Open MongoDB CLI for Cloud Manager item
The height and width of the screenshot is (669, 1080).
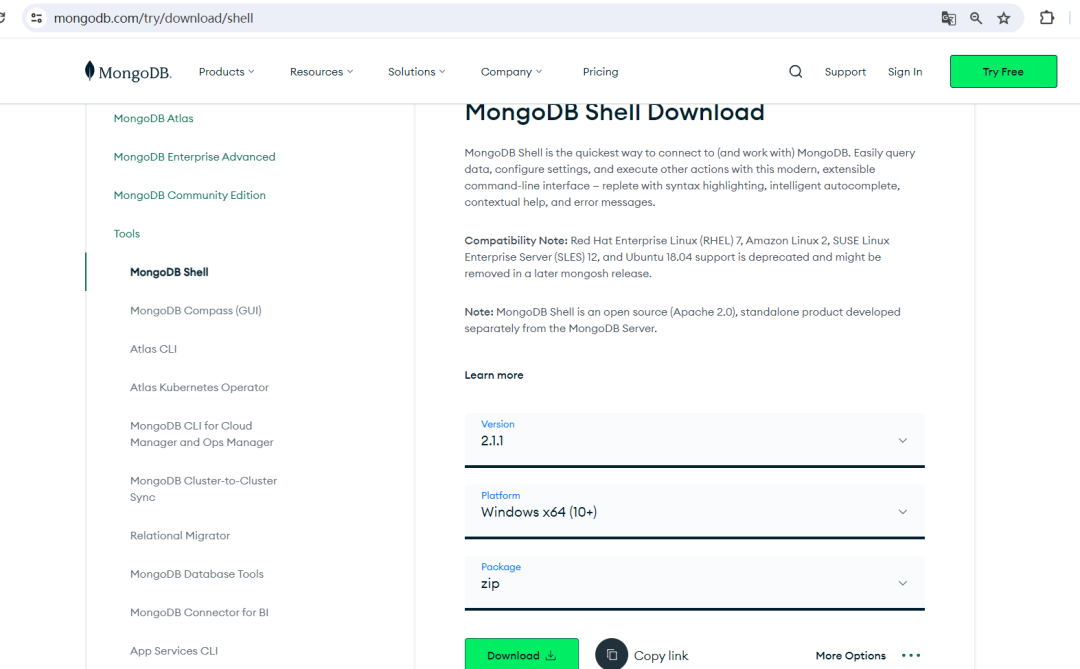point(202,434)
